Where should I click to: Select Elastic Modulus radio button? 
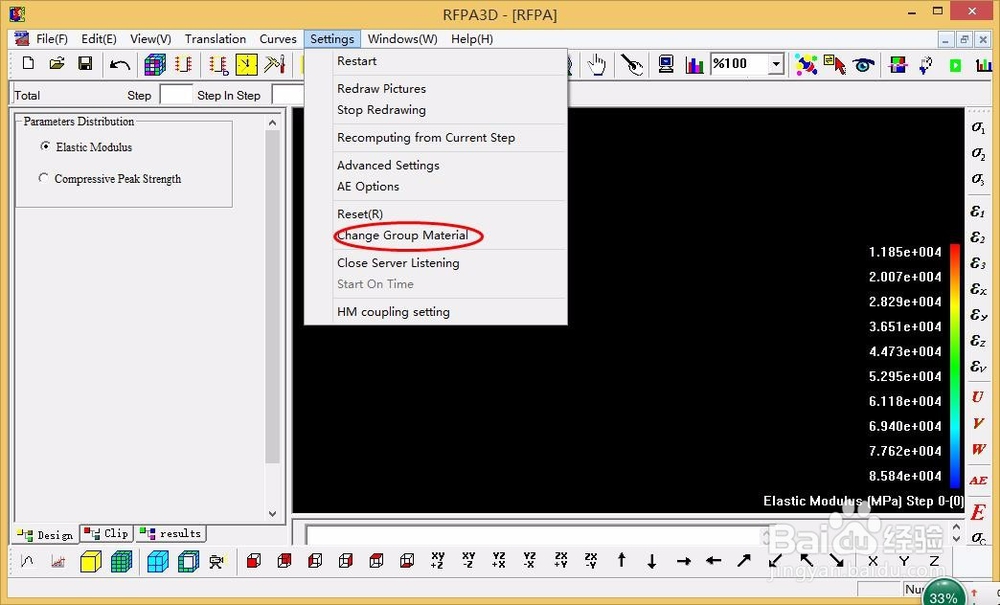45,147
